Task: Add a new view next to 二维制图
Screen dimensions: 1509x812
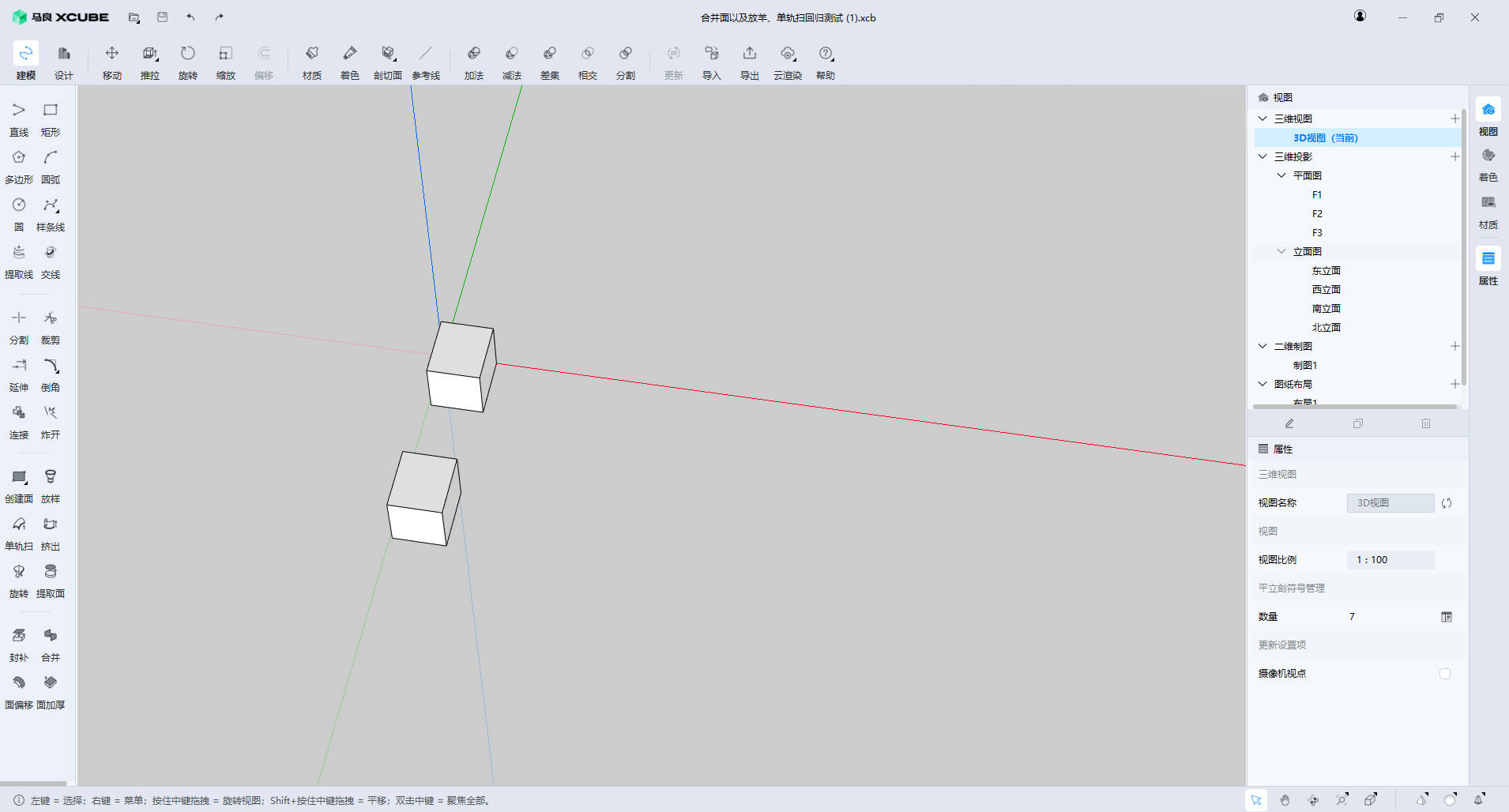Action: pos(1454,346)
